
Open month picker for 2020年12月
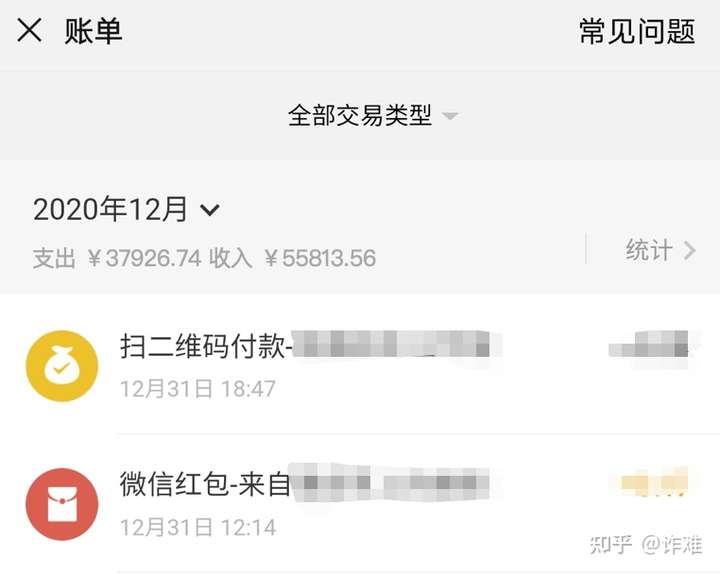(126, 209)
